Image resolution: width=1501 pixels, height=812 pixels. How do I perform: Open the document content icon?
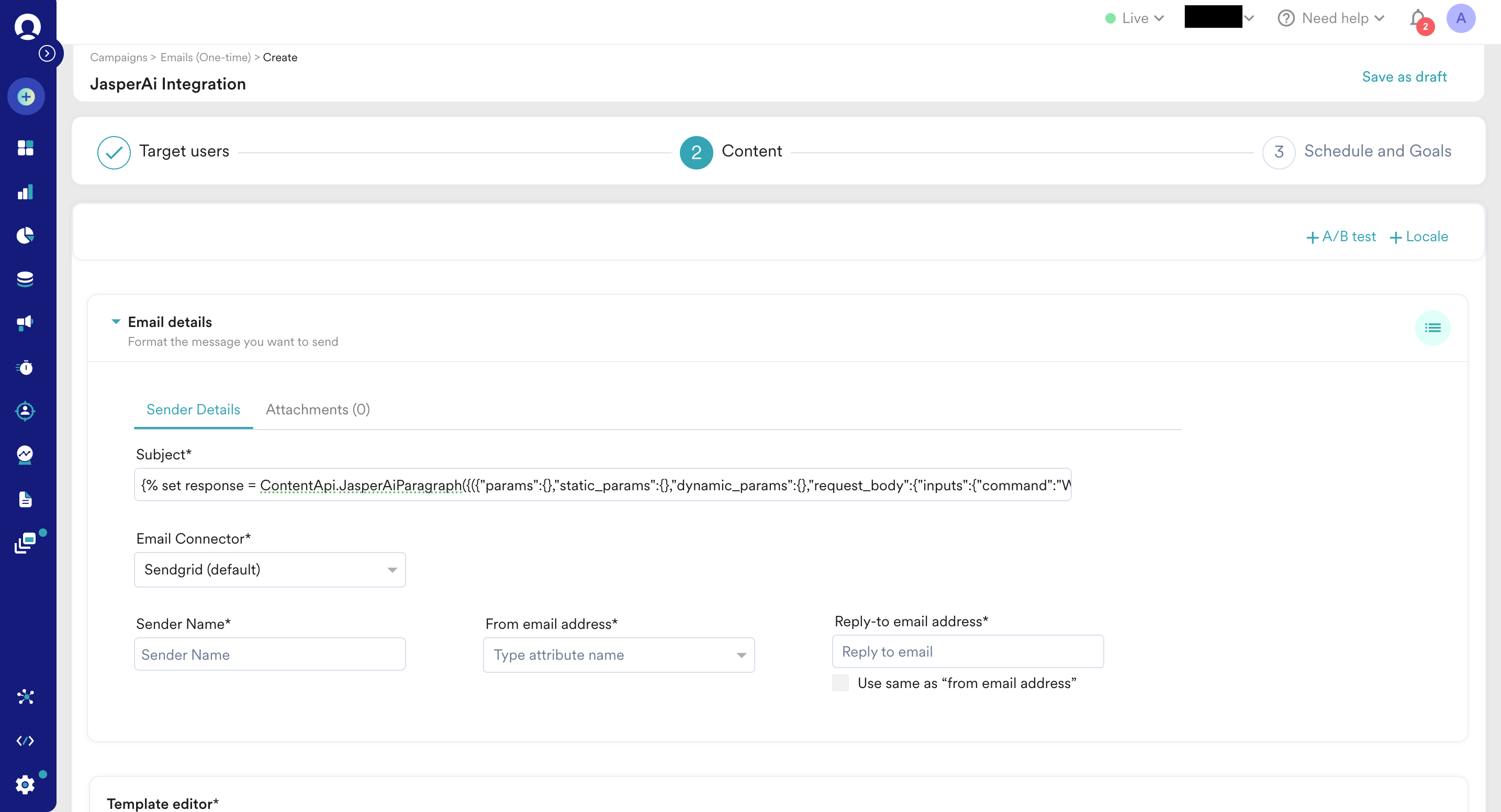pos(25,499)
